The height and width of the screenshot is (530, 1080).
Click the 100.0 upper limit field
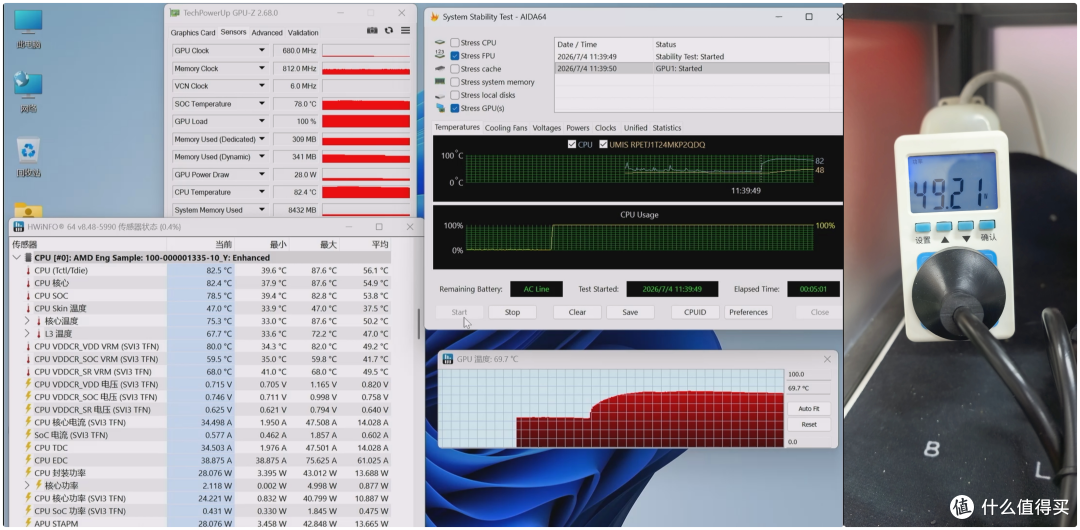808,374
